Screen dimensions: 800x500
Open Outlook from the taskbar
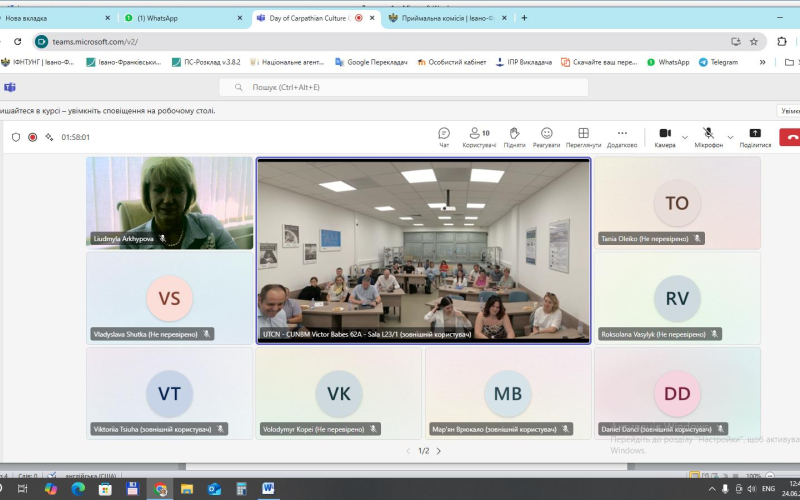coord(214,489)
